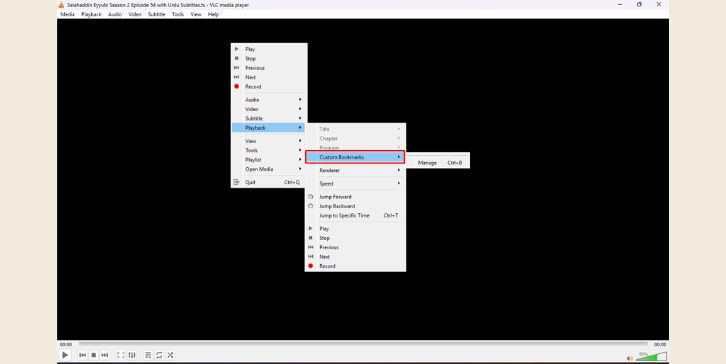
Task: Click the elapsed time 00:00 label on the left
Action: [x=66, y=345]
